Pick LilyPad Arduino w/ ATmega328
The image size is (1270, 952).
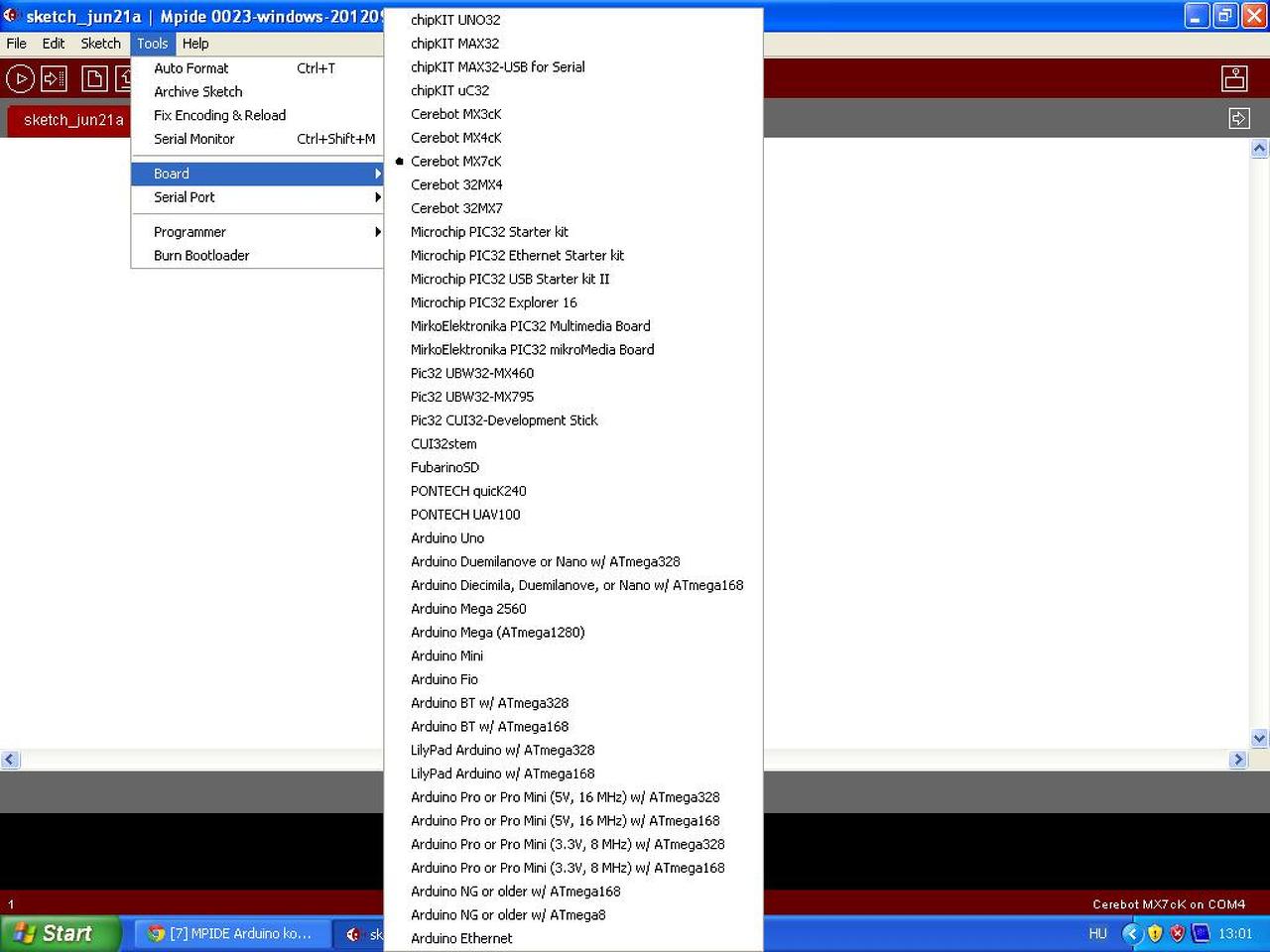573,750
